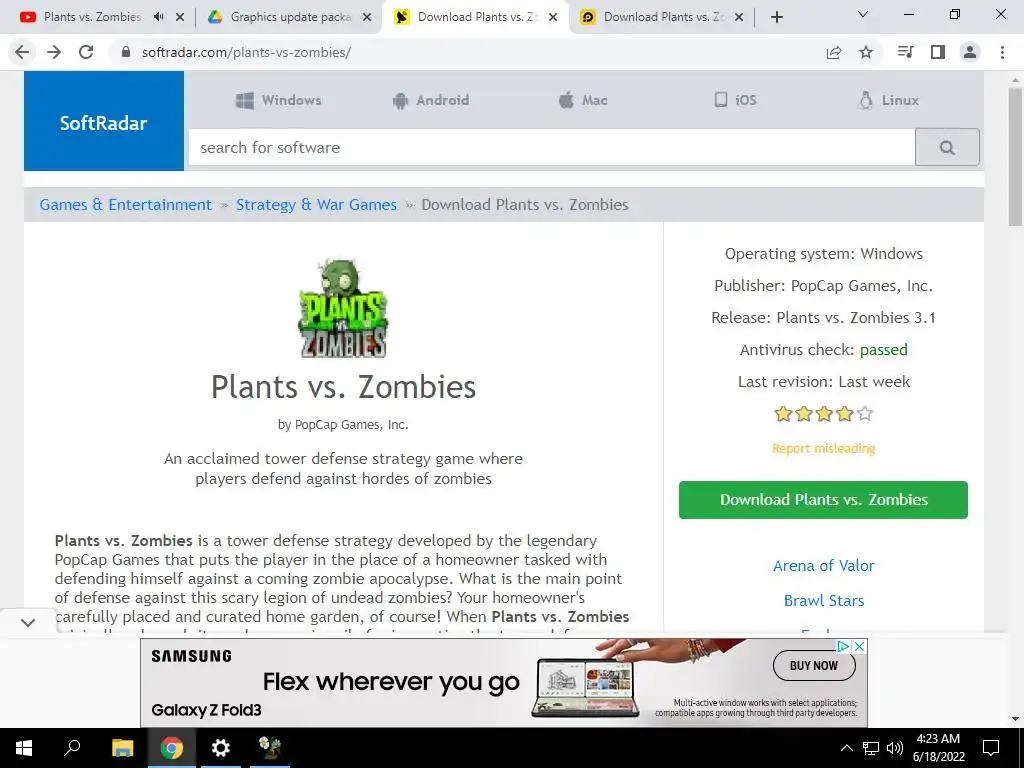Bookmark this page with the star
The width and height of the screenshot is (1024, 768).
866,52
